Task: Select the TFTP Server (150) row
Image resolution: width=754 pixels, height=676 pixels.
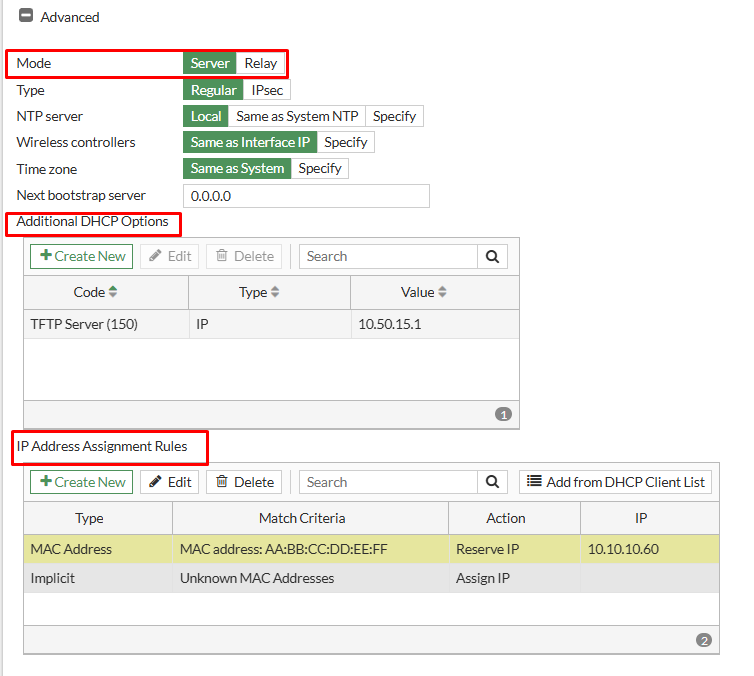Action: tap(271, 324)
